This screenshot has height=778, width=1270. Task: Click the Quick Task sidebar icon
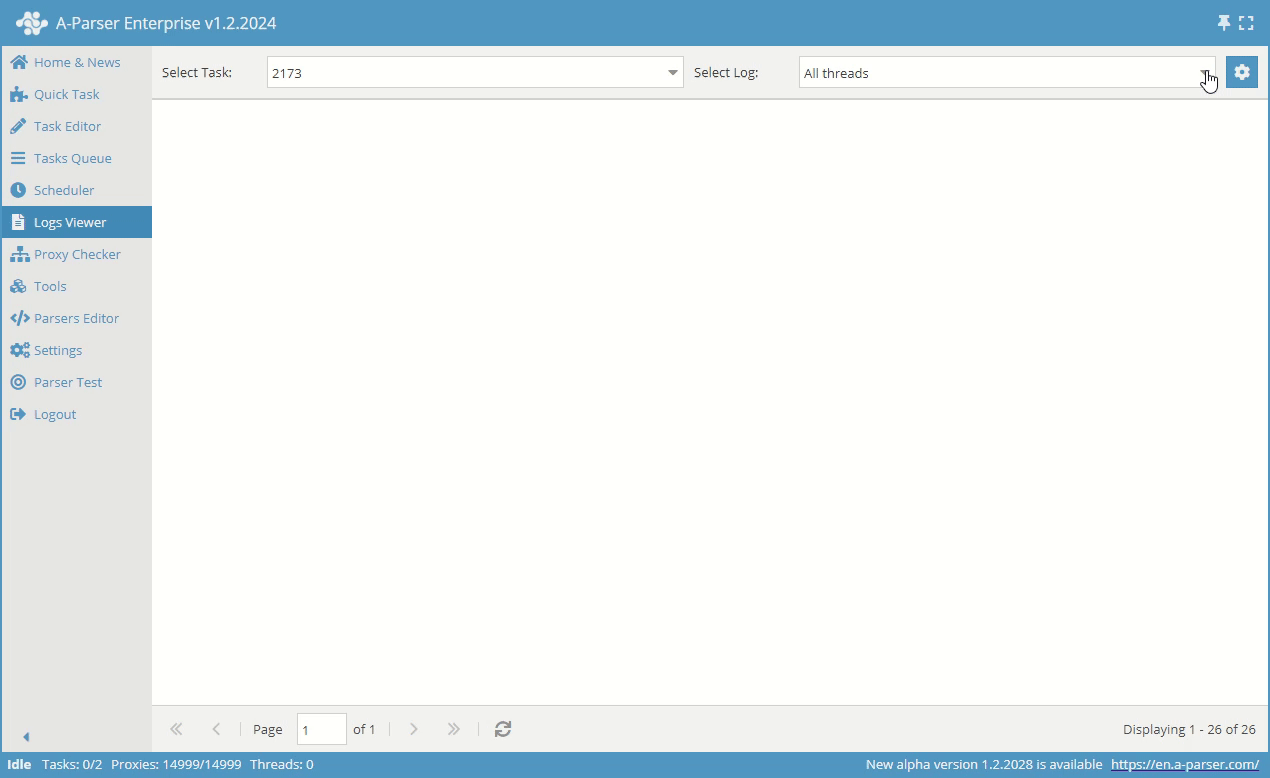18,93
